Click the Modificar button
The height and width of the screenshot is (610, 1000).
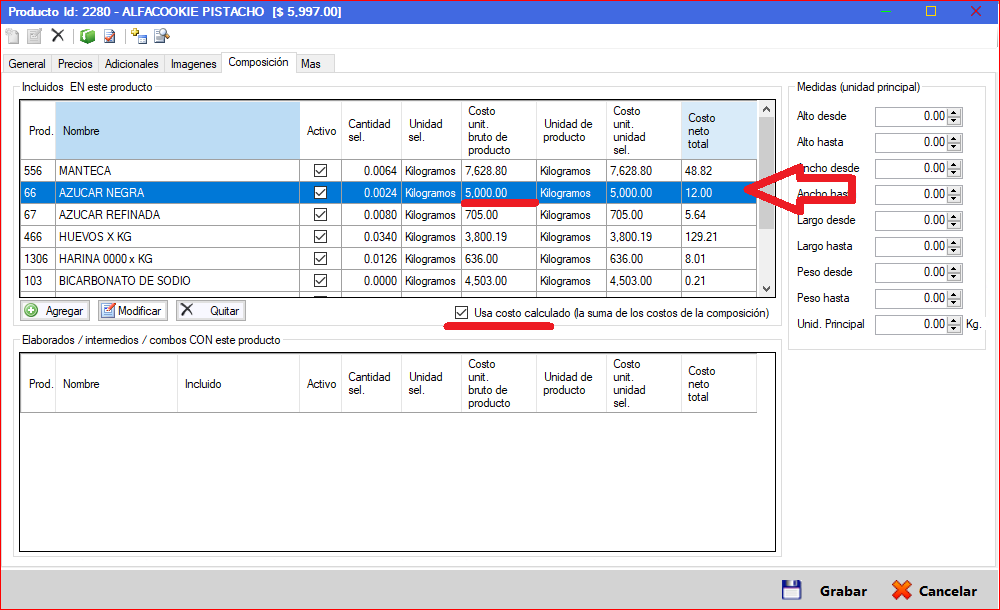(x=133, y=311)
